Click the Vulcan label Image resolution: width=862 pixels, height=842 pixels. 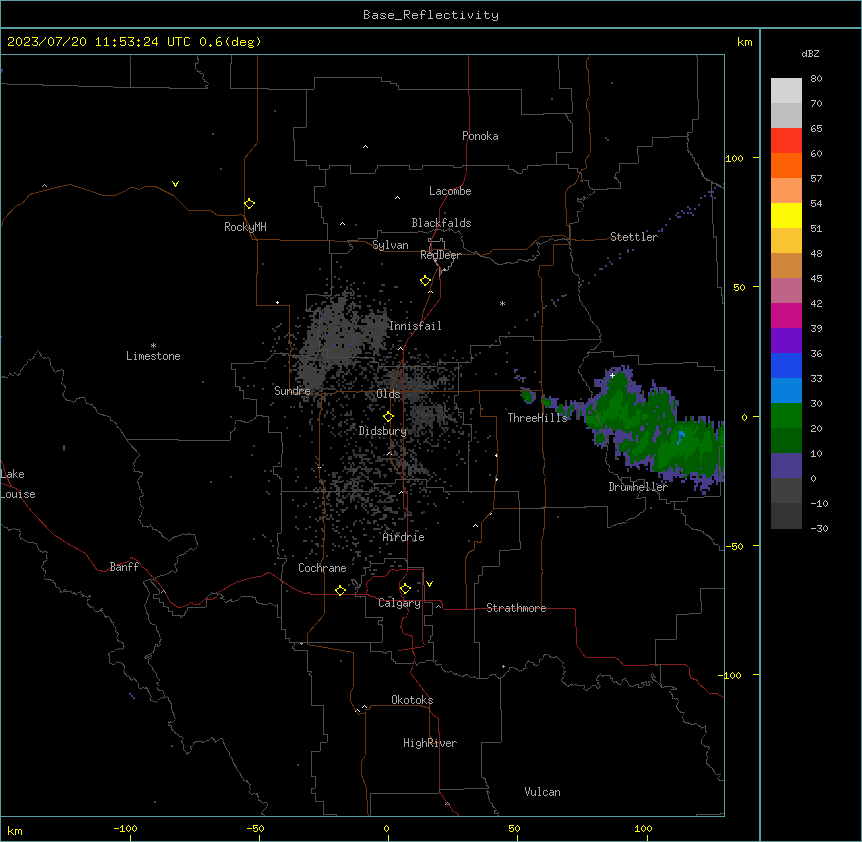tap(543, 792)
